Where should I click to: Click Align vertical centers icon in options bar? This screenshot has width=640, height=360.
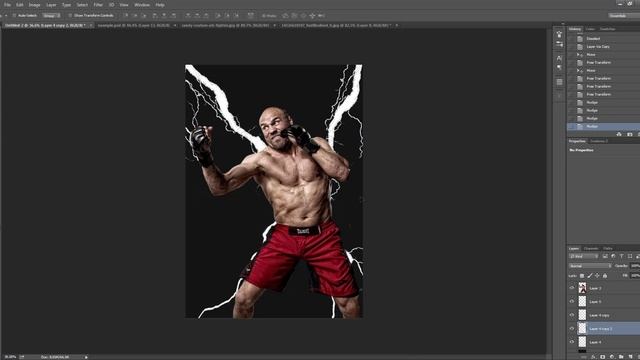tap(135, 16)
